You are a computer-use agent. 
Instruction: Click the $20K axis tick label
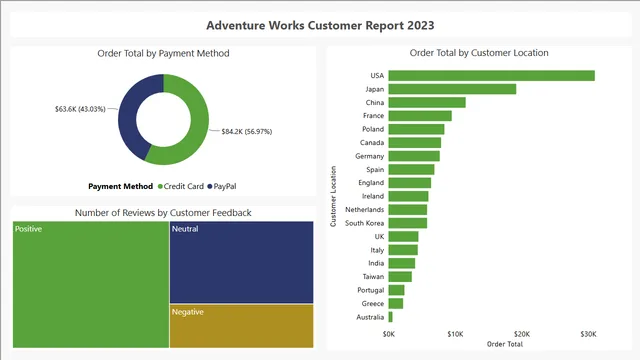[522, 334]
